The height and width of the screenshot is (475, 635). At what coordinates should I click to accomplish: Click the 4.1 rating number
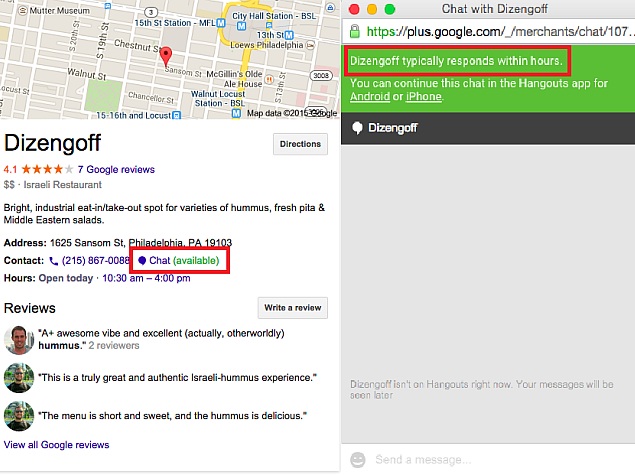click(10, 169)
